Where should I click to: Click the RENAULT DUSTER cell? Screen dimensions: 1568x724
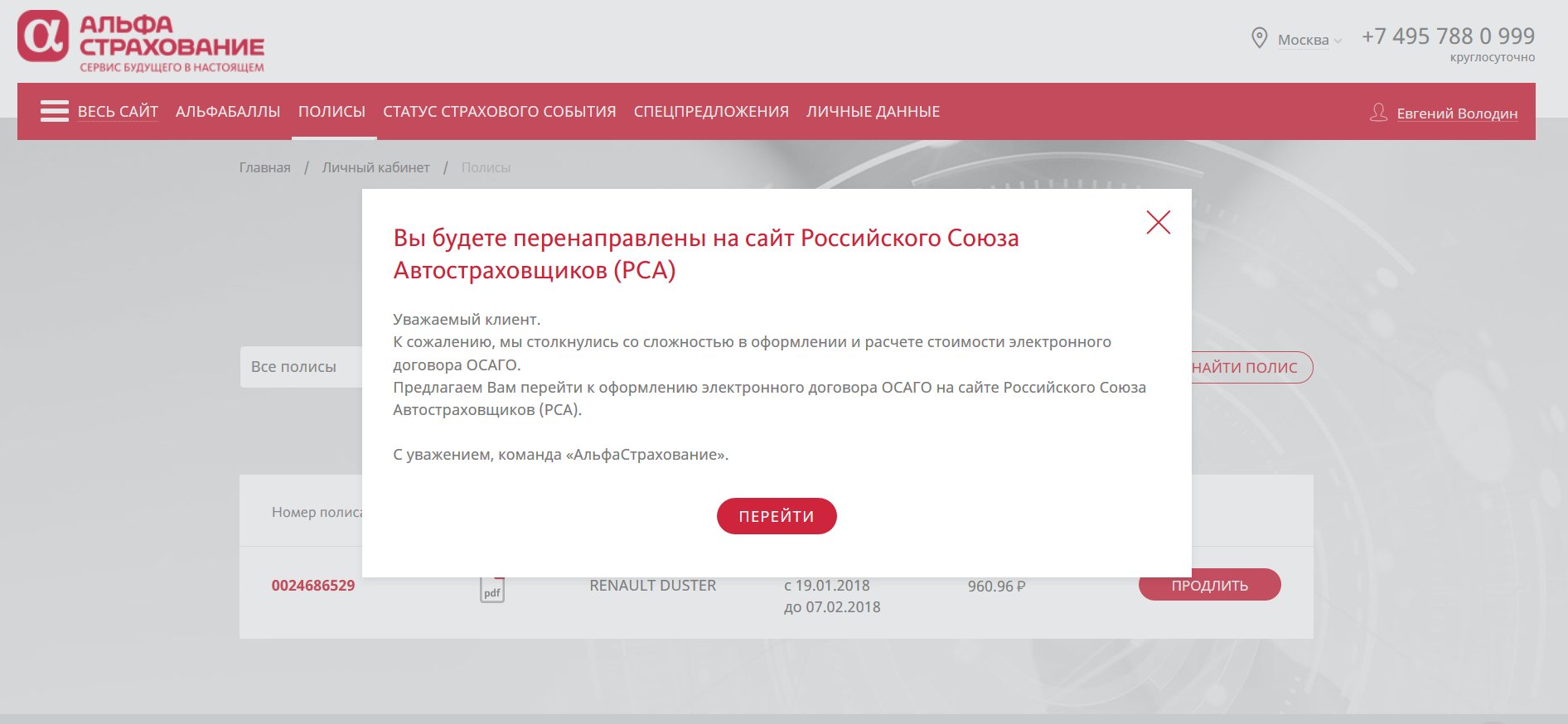click(653, 586)
